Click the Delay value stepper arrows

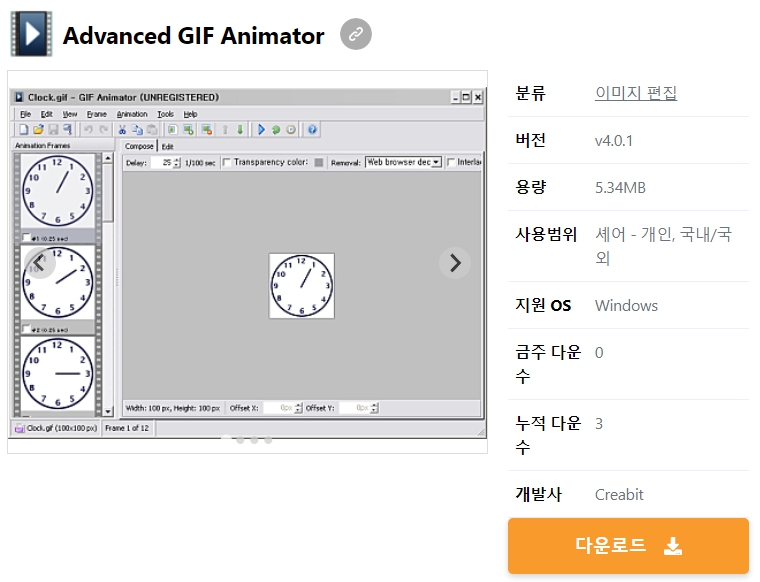click(x=177, y=162)
